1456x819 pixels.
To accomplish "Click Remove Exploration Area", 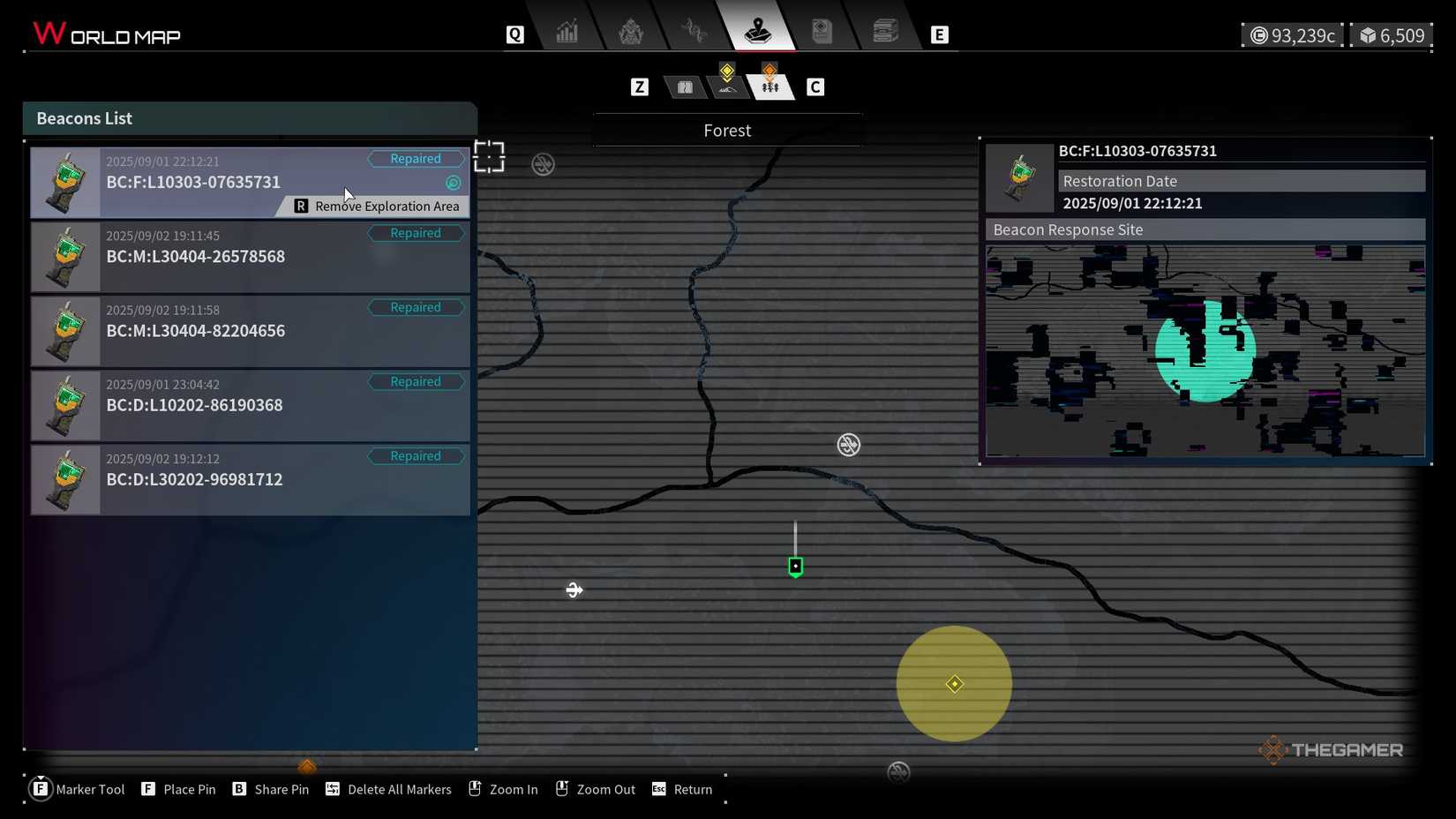I will (377, 207).
